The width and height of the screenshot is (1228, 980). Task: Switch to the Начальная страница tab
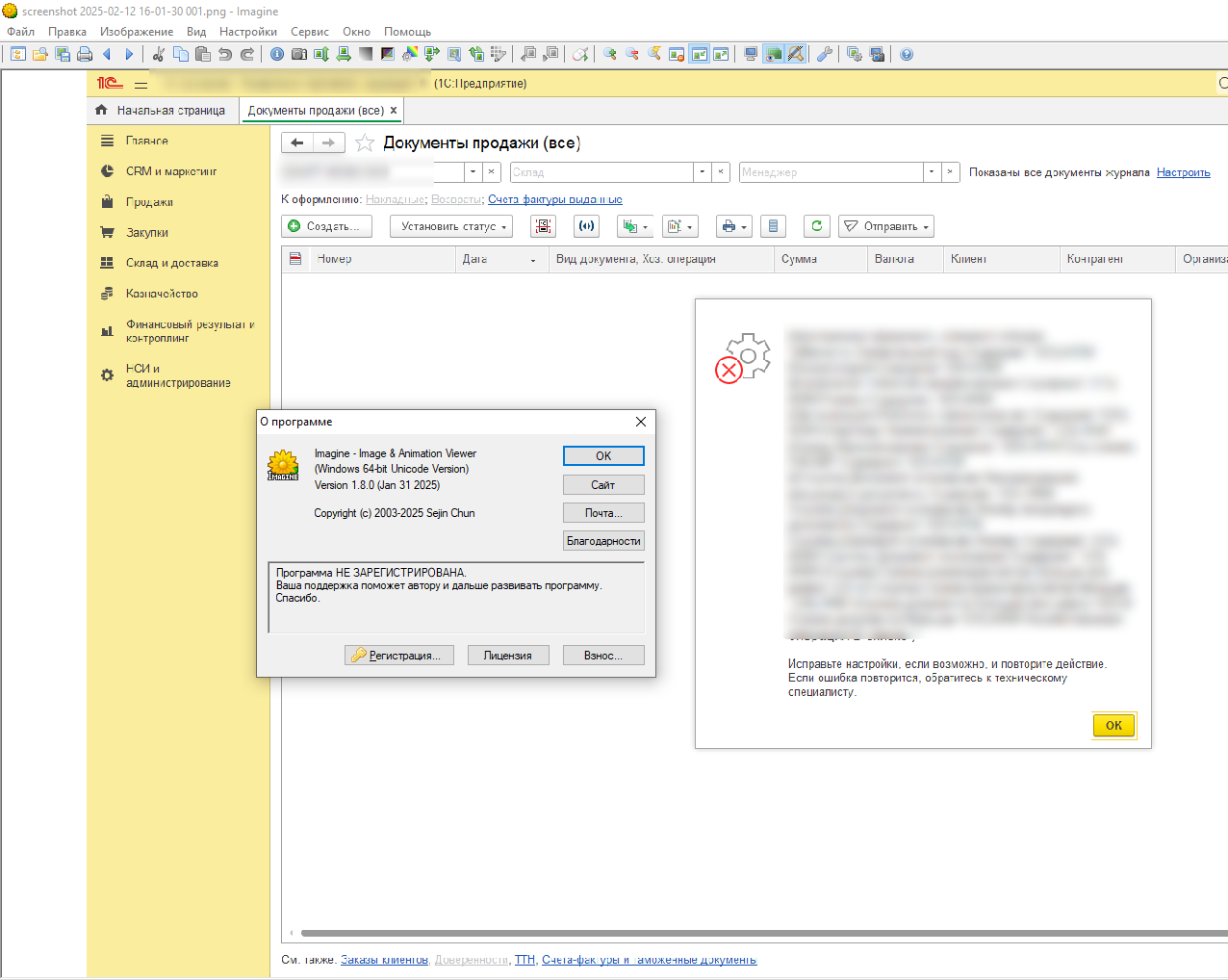162,111
